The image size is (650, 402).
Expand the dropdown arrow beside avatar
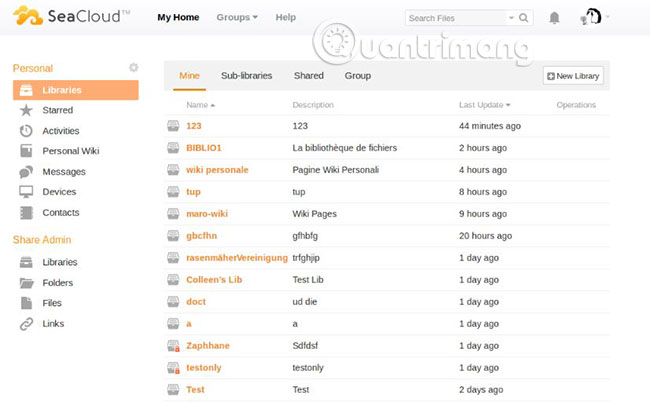coord(608,17)
